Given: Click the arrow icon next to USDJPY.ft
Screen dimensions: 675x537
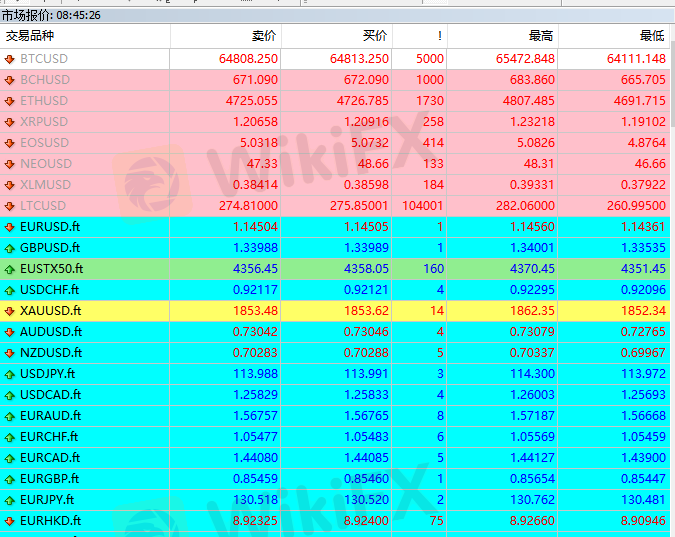Looking at the screenshot, I should pyautogui.click(x=10, y=374).
